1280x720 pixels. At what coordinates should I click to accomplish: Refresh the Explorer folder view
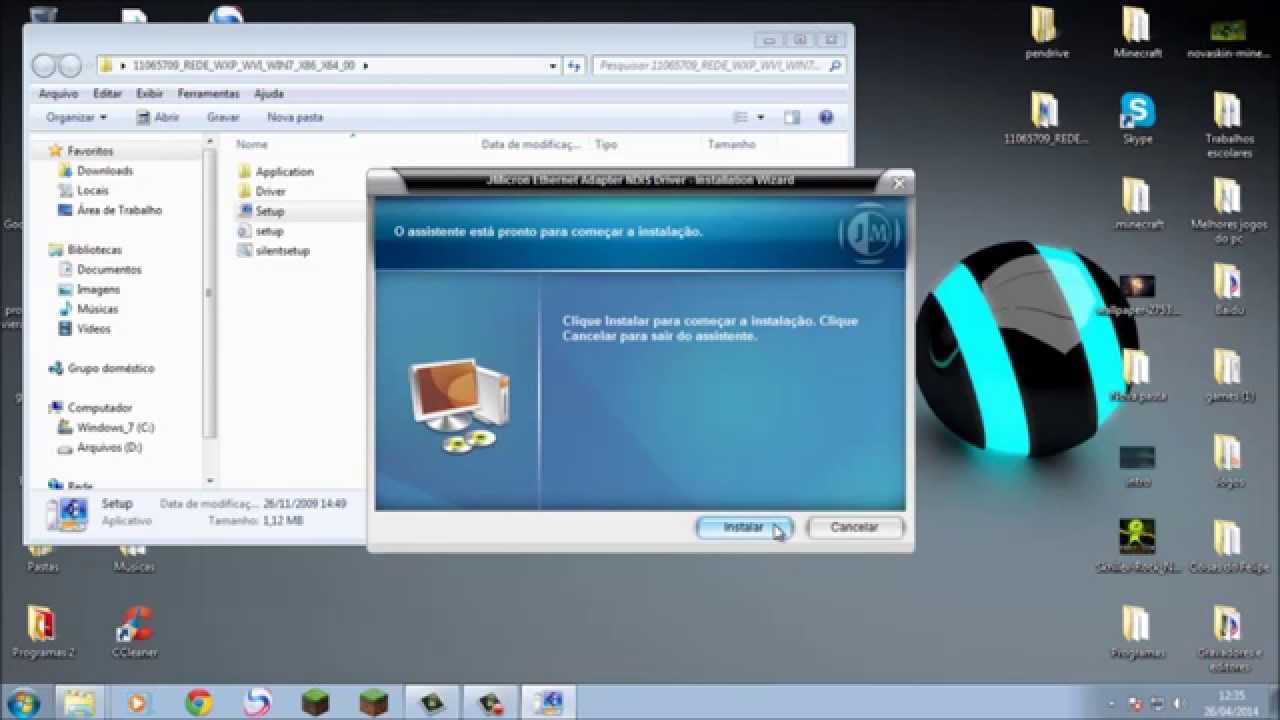click(574, 66)
